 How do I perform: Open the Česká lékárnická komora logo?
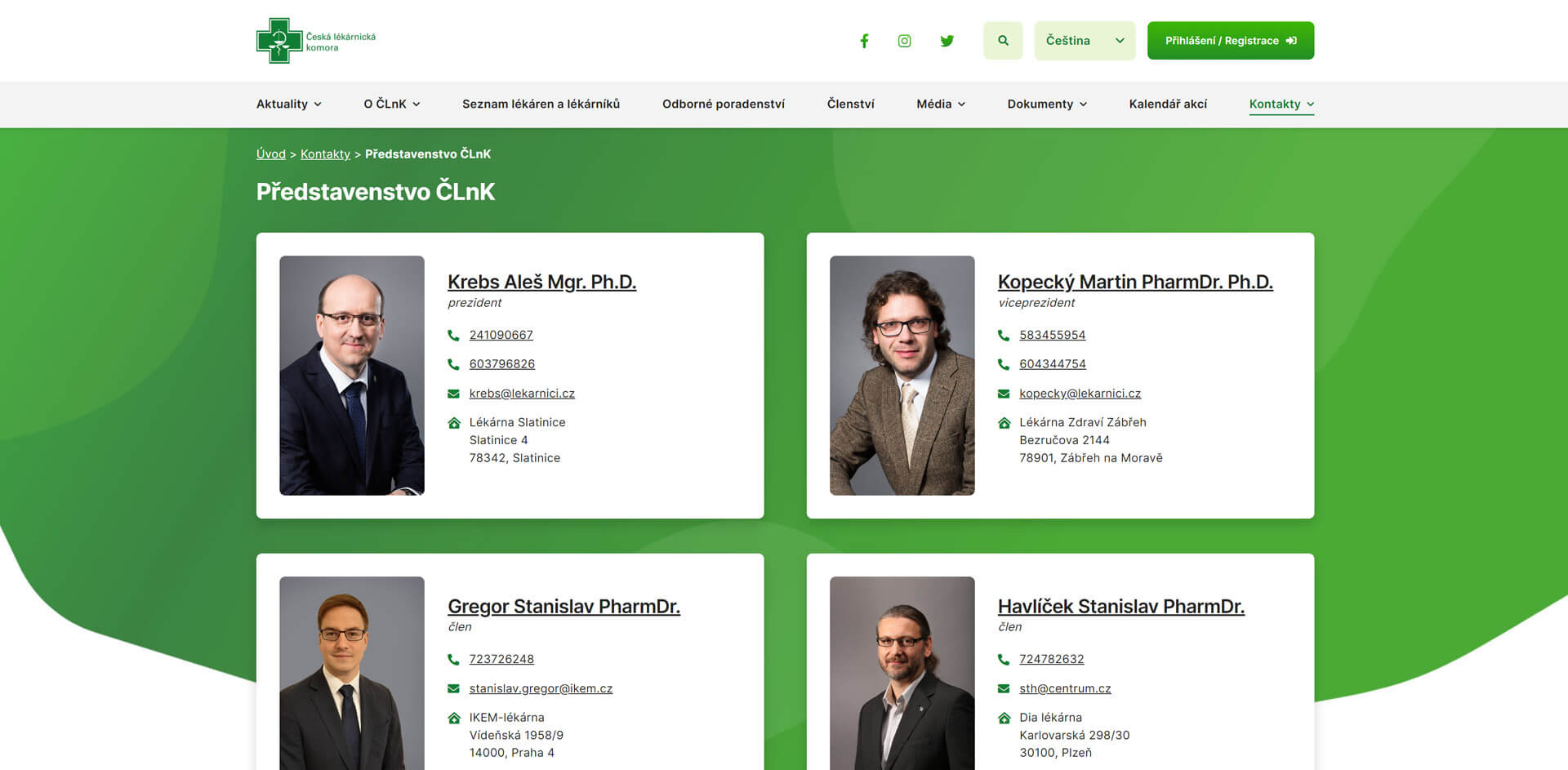pos(316,41)
